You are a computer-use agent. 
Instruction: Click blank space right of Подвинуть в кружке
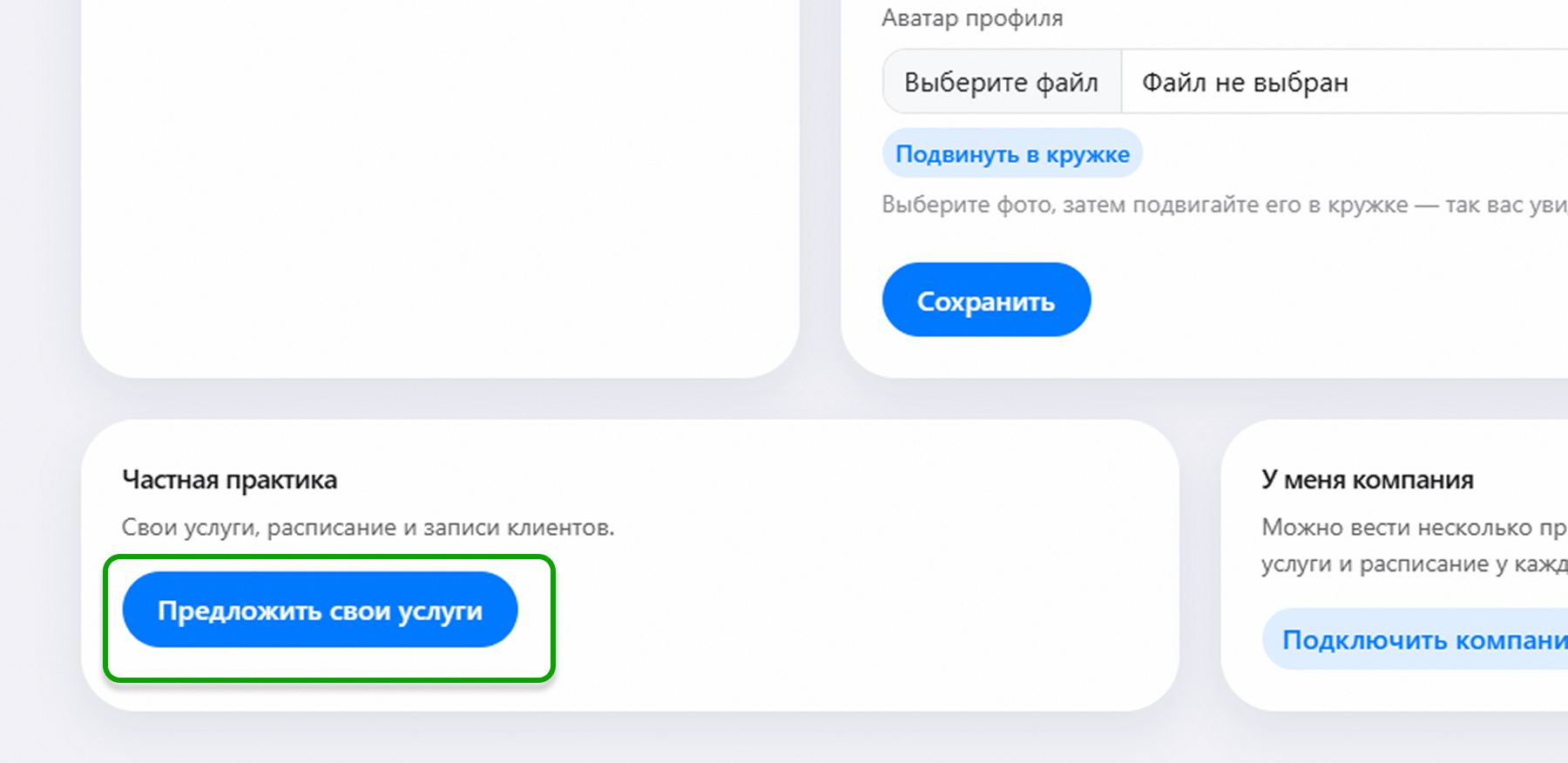pos(1350,153)
